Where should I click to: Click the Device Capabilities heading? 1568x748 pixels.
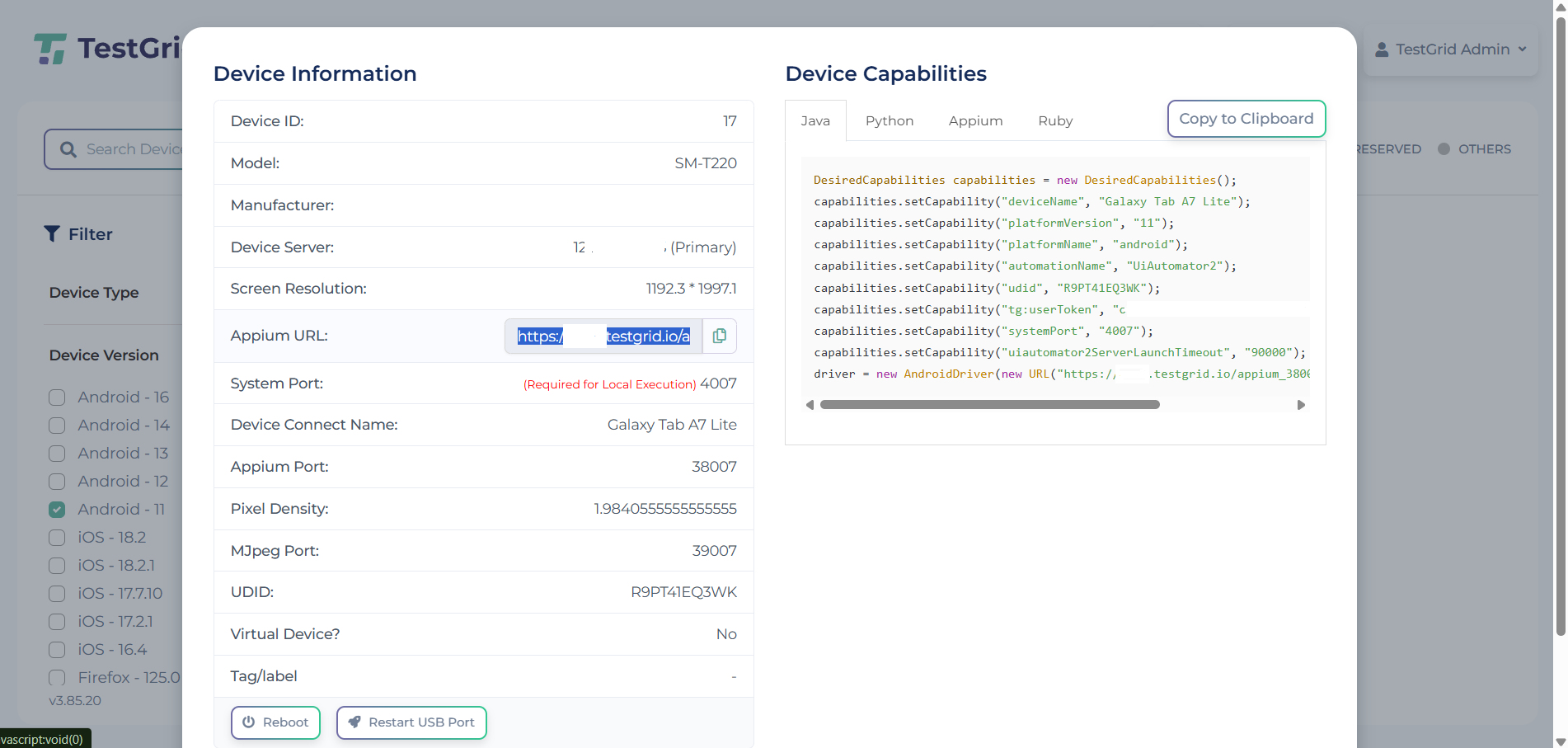tap(886, 73)
